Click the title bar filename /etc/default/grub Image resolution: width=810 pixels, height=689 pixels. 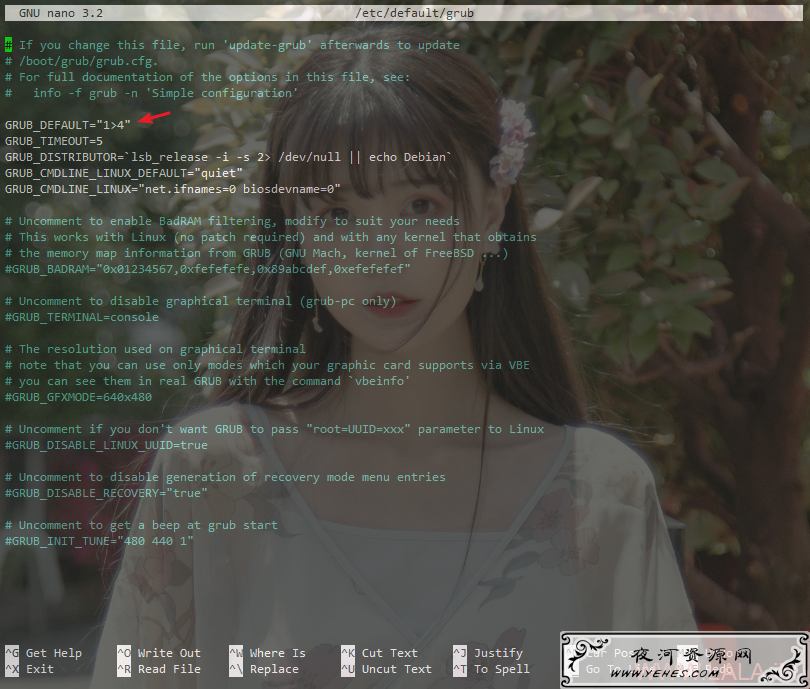click(414, 13)
